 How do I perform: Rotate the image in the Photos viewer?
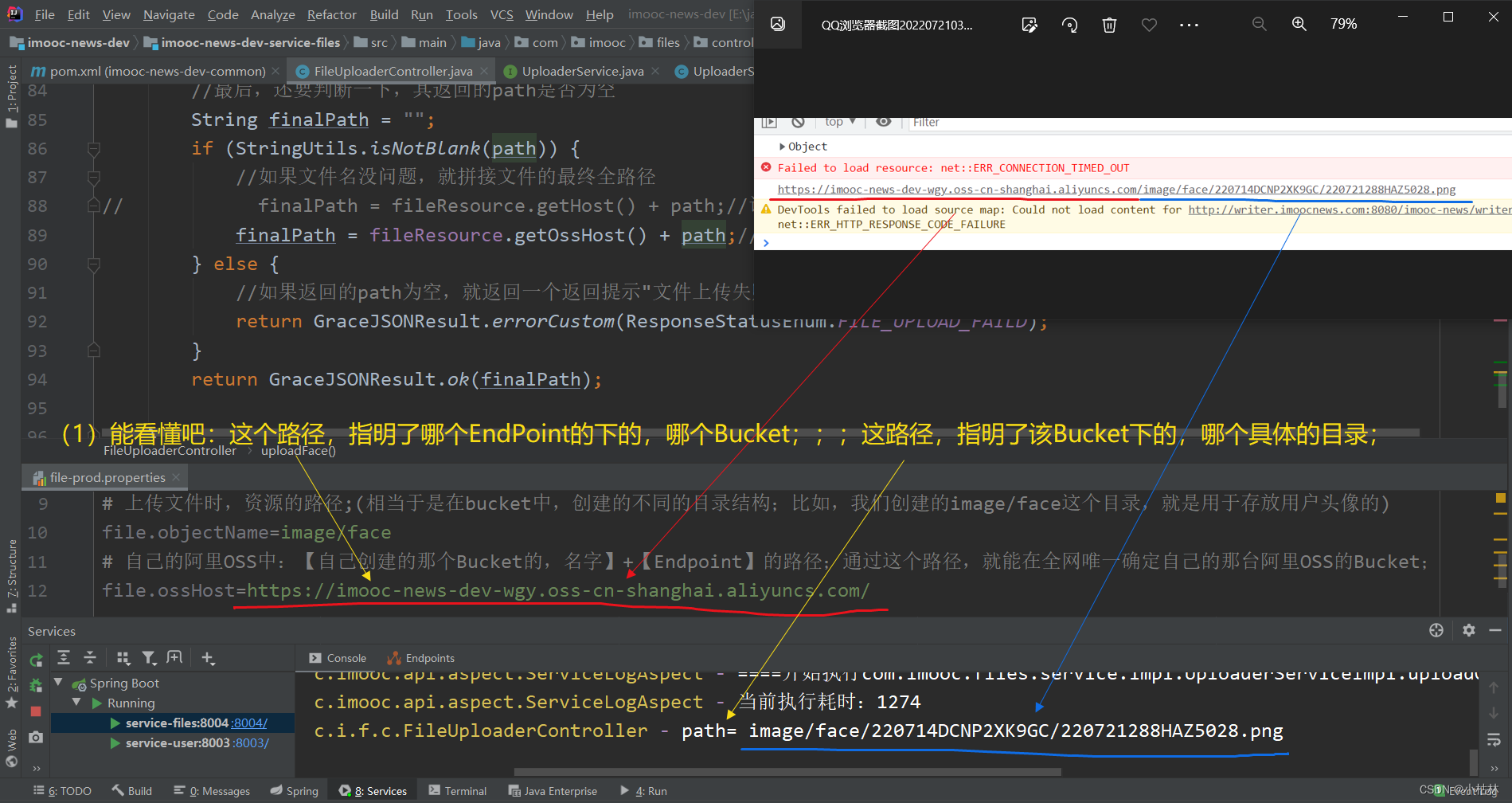coord(1069,25)
